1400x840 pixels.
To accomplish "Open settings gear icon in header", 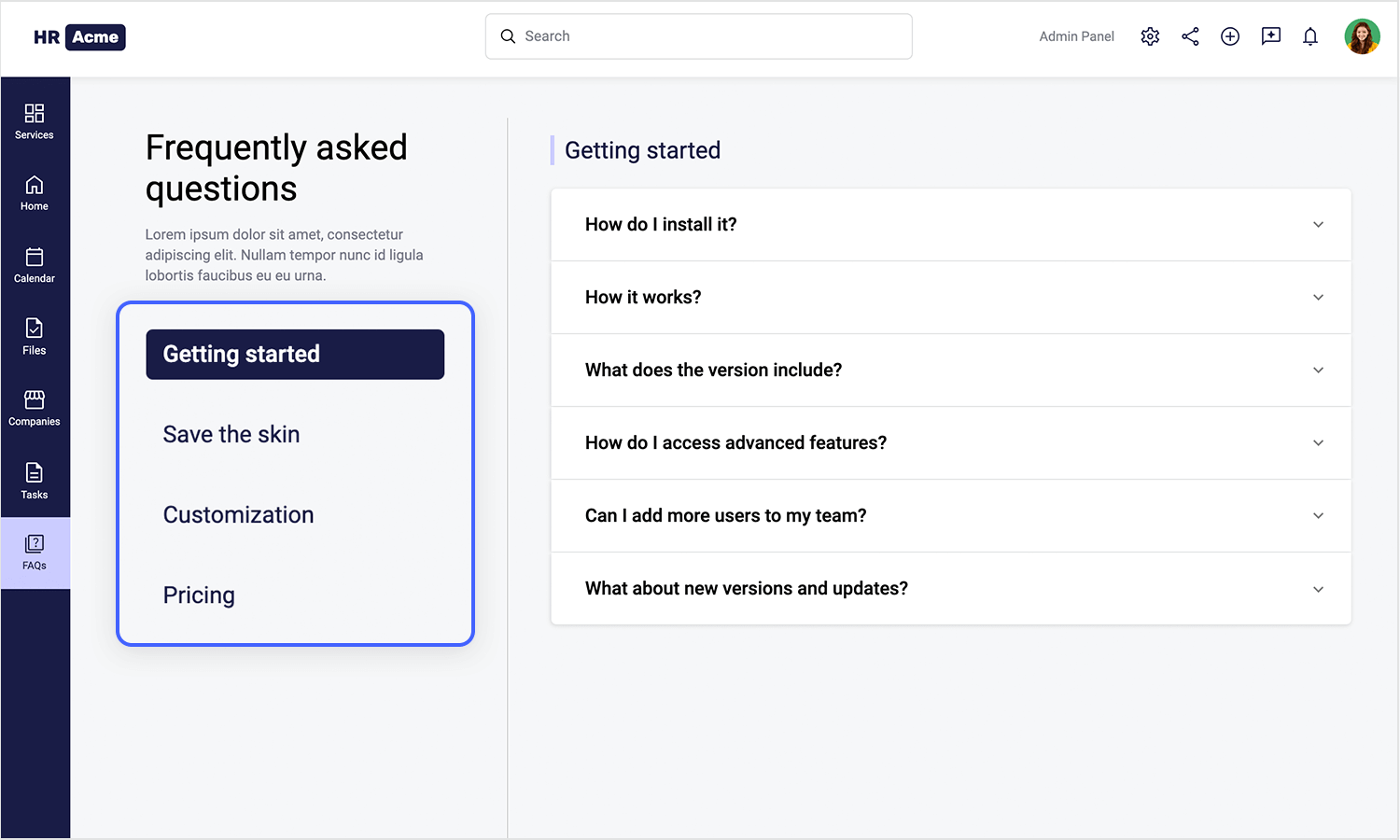I will (1150, 36).
